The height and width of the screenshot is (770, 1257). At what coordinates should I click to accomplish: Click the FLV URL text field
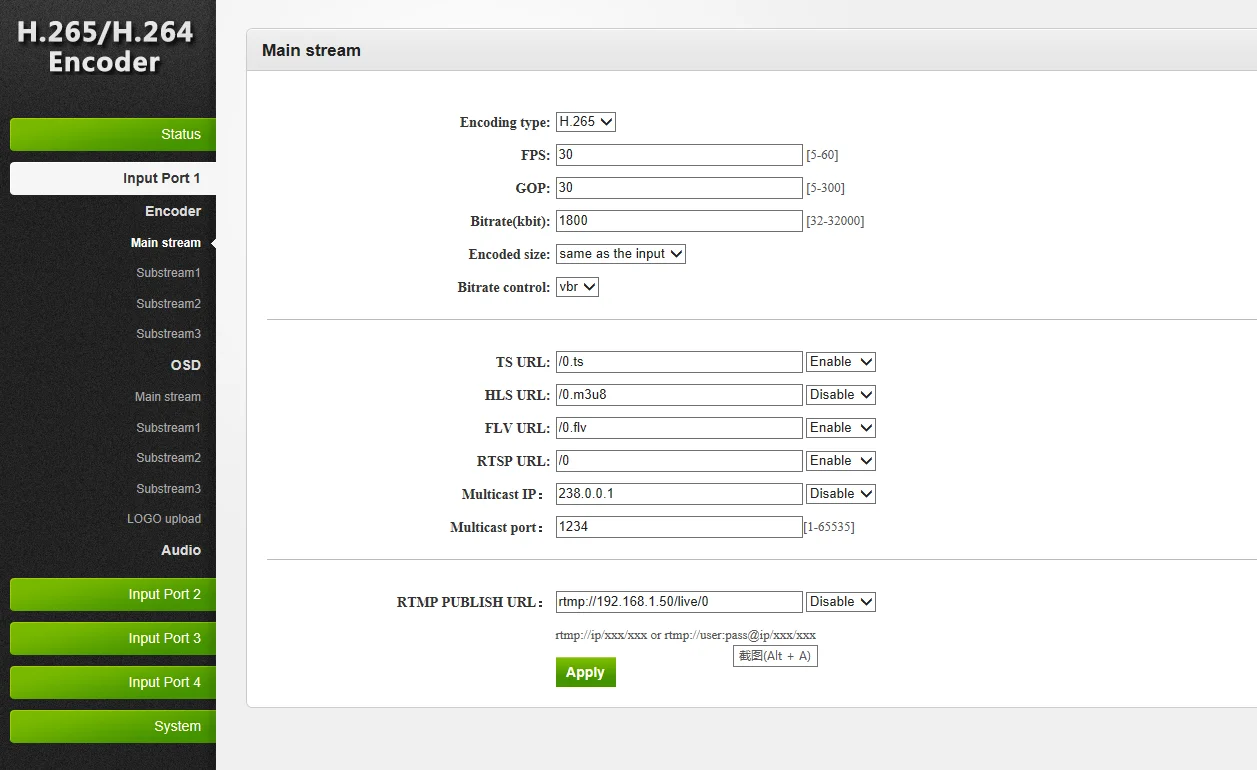(679, 428)
